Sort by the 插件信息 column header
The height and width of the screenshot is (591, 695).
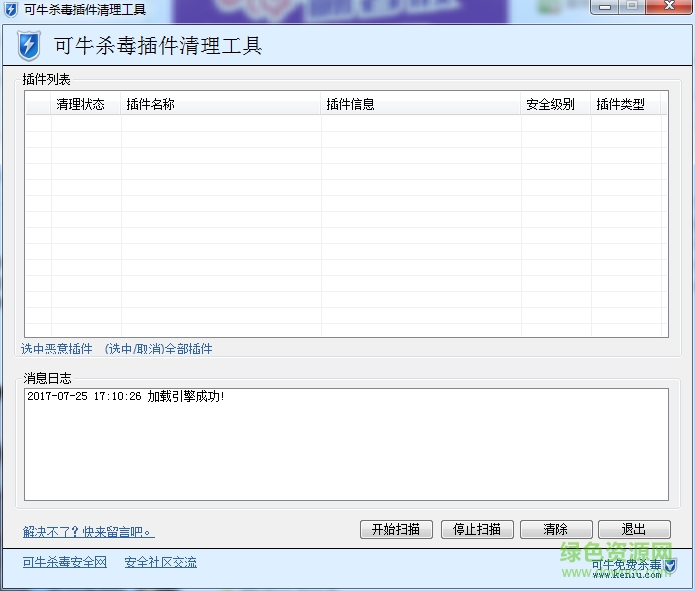click(x=421, y=104)
